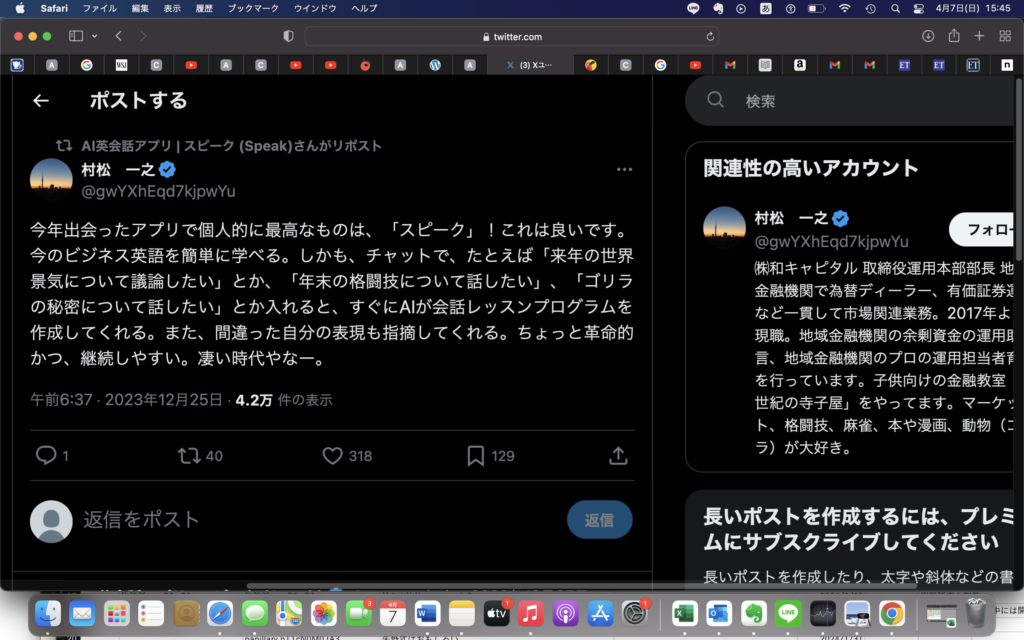Open the 履歴 menu

pos(203,8)
